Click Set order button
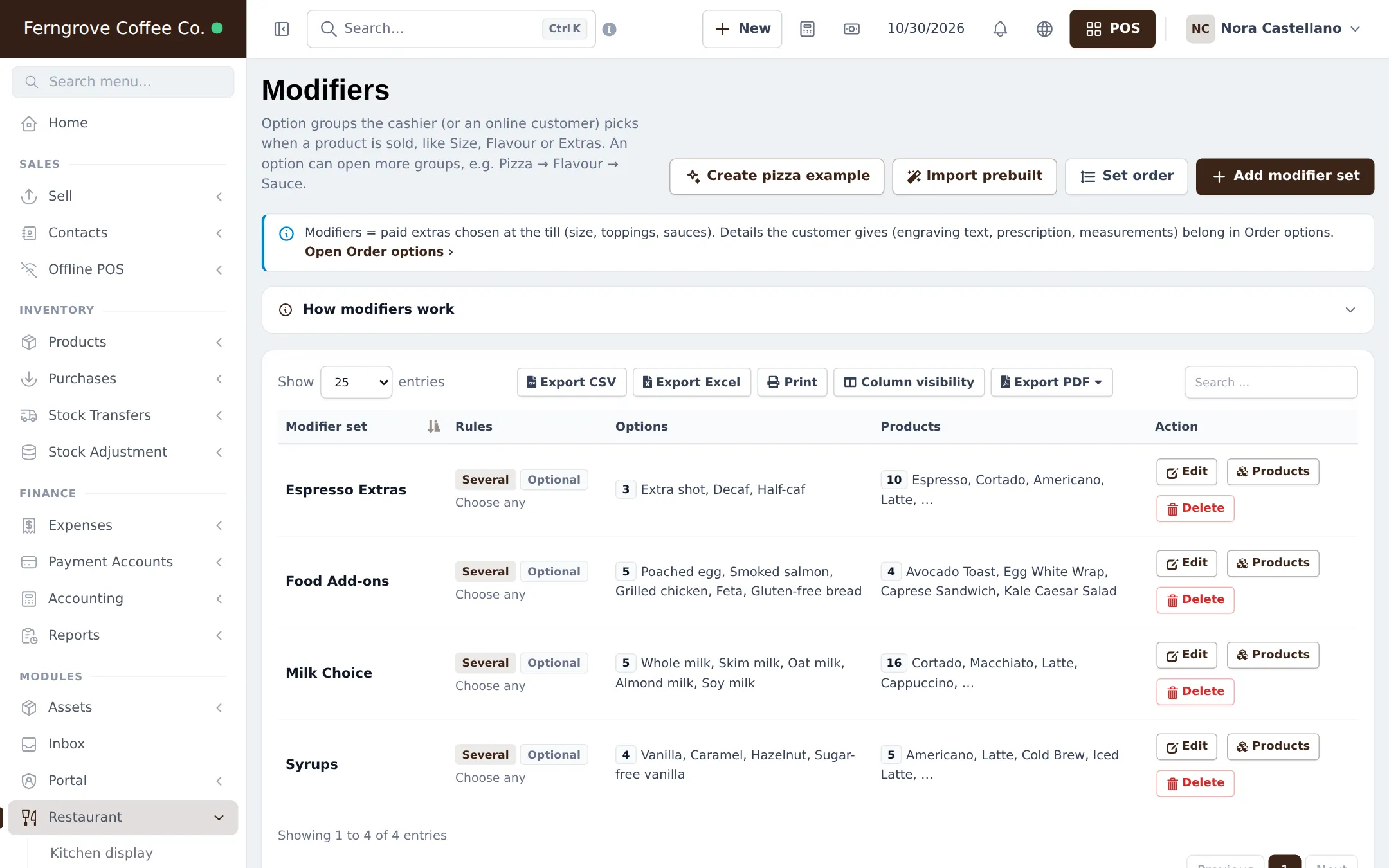Viewport: 1389px width, 868px height. click(1127, 176)
